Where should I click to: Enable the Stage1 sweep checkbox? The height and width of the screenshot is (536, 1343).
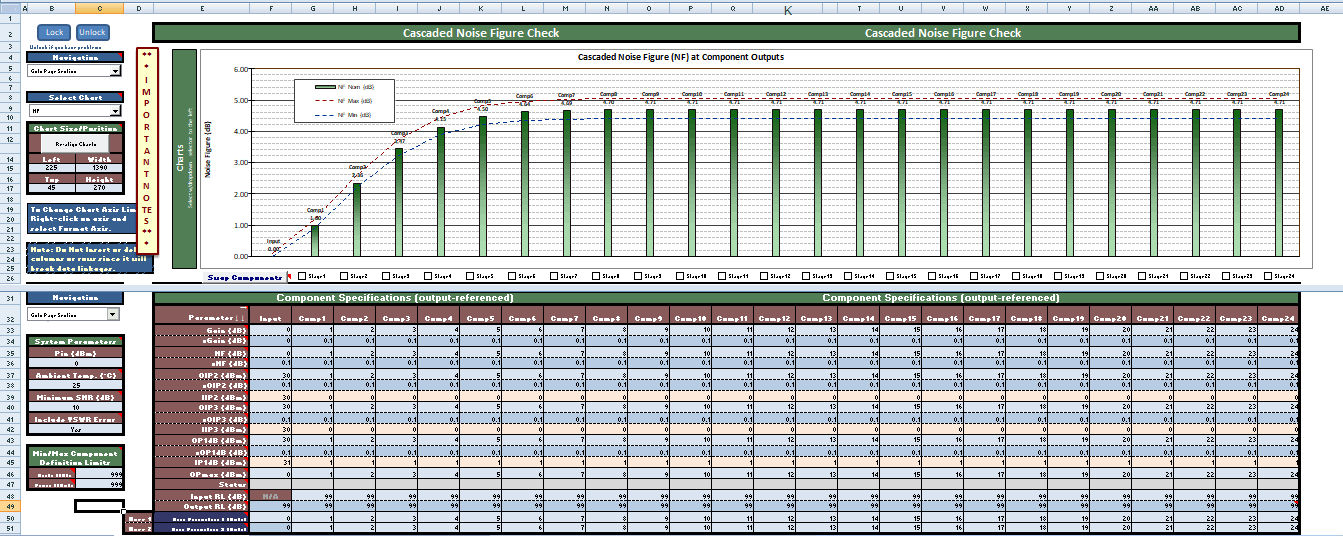[x=303, y=276]
